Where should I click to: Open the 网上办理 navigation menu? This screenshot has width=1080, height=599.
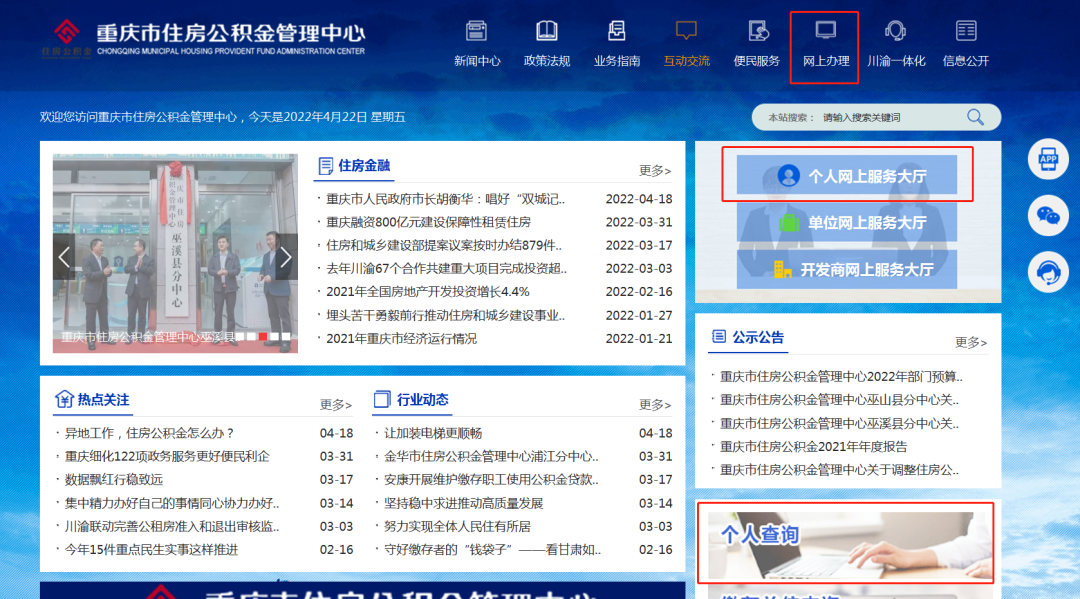[825, 45]
